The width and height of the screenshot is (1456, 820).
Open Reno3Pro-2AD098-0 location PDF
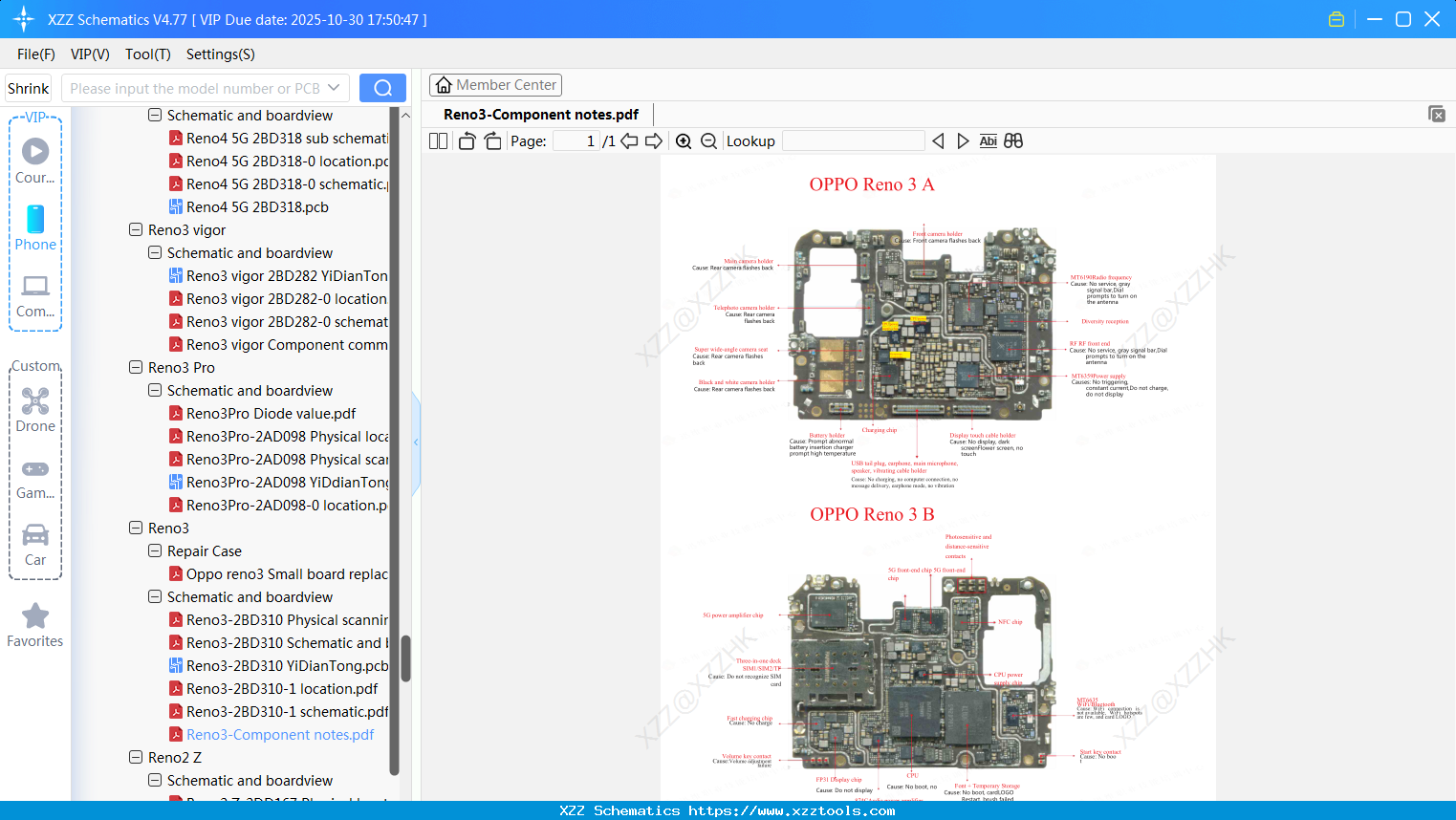click(278, 505)
